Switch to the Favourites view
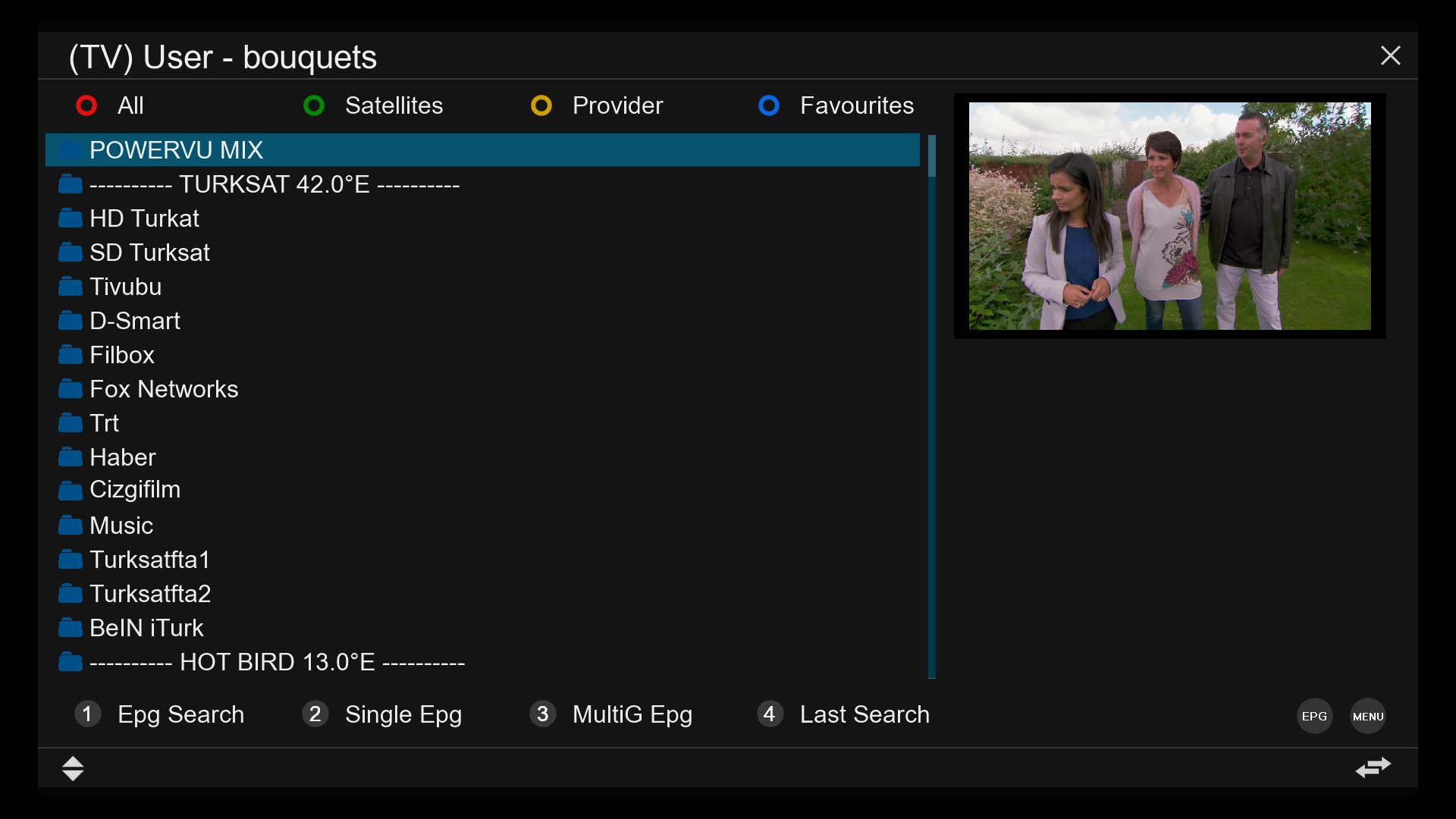This screenshot has height=819, width=1456. (857, 105)
